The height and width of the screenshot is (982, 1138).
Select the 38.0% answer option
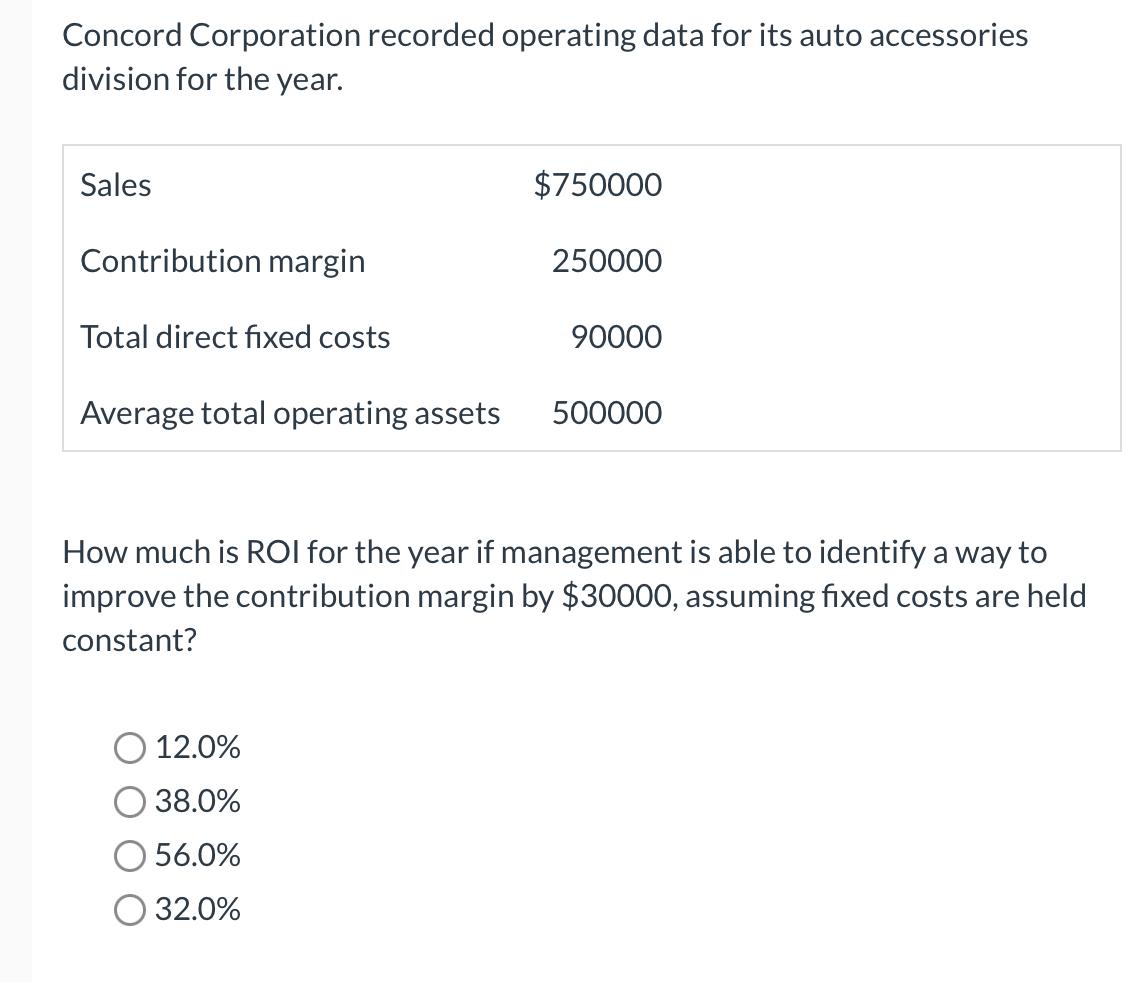coord(129,801)
